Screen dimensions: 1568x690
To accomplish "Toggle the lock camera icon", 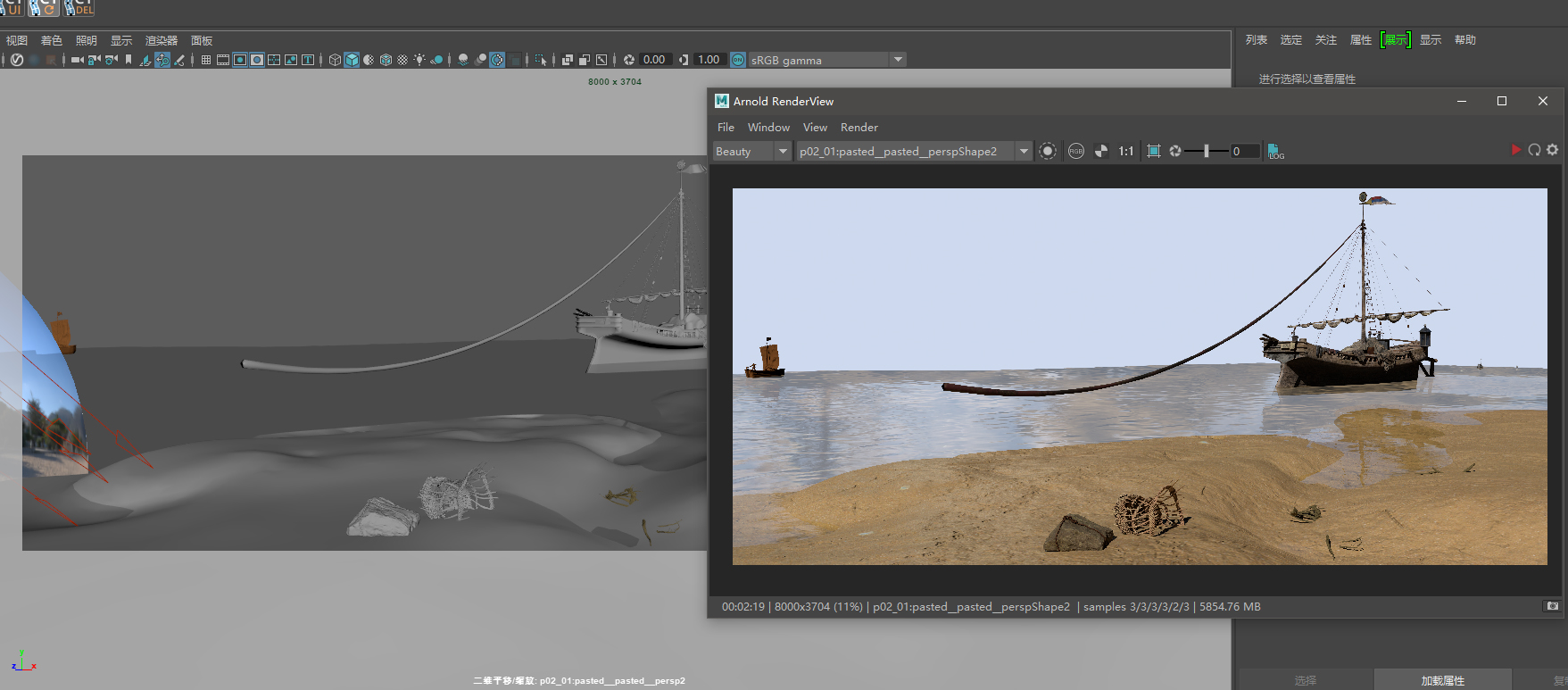I will coord(94,60).
